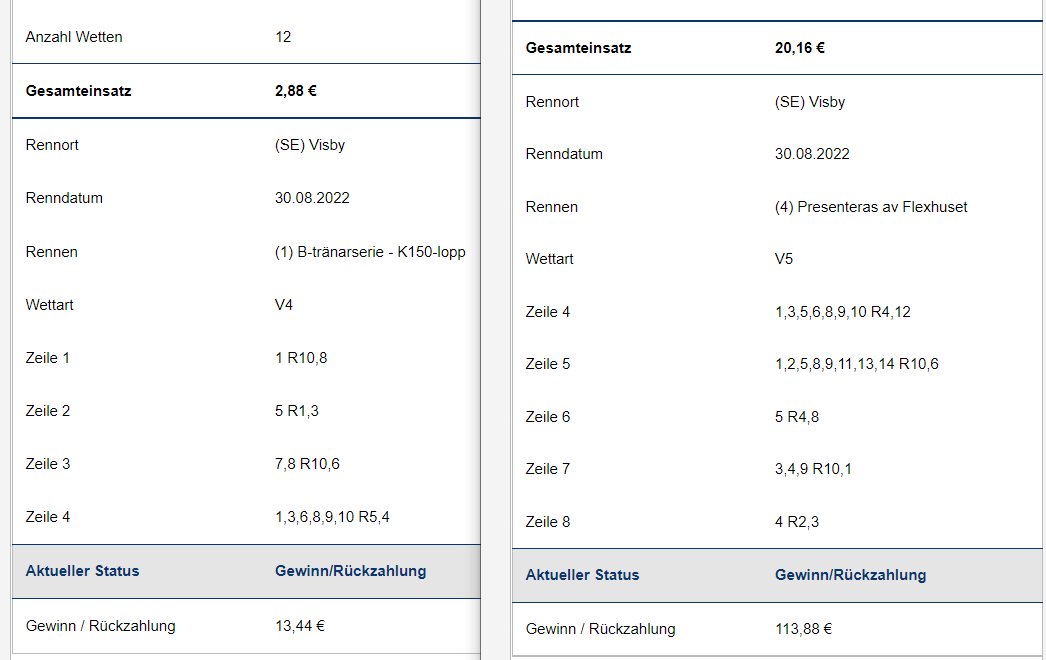Click Zeile 3 value 7,8 R10,6

(307, 464)
